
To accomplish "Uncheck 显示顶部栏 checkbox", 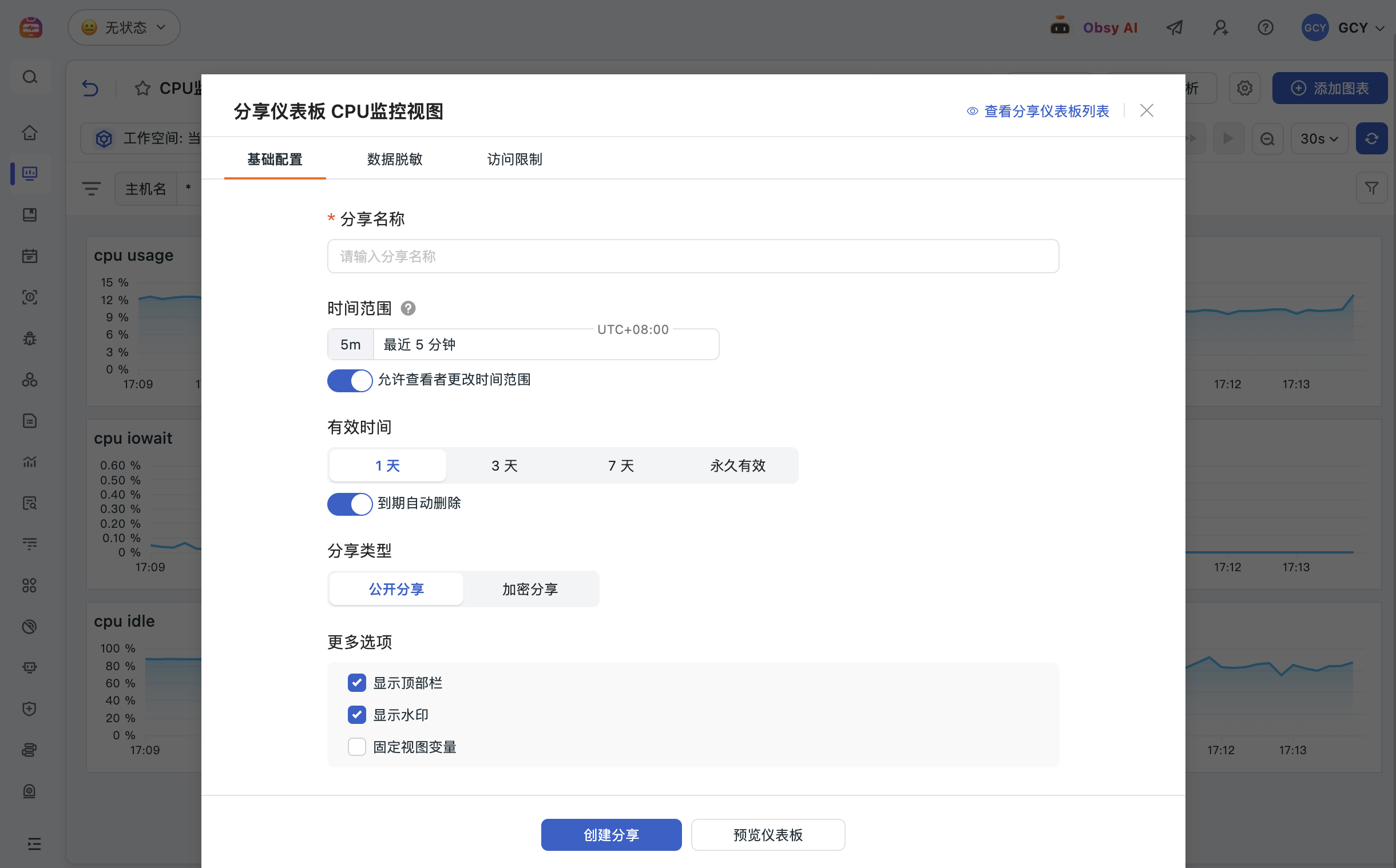I will [x=356, y=683].
